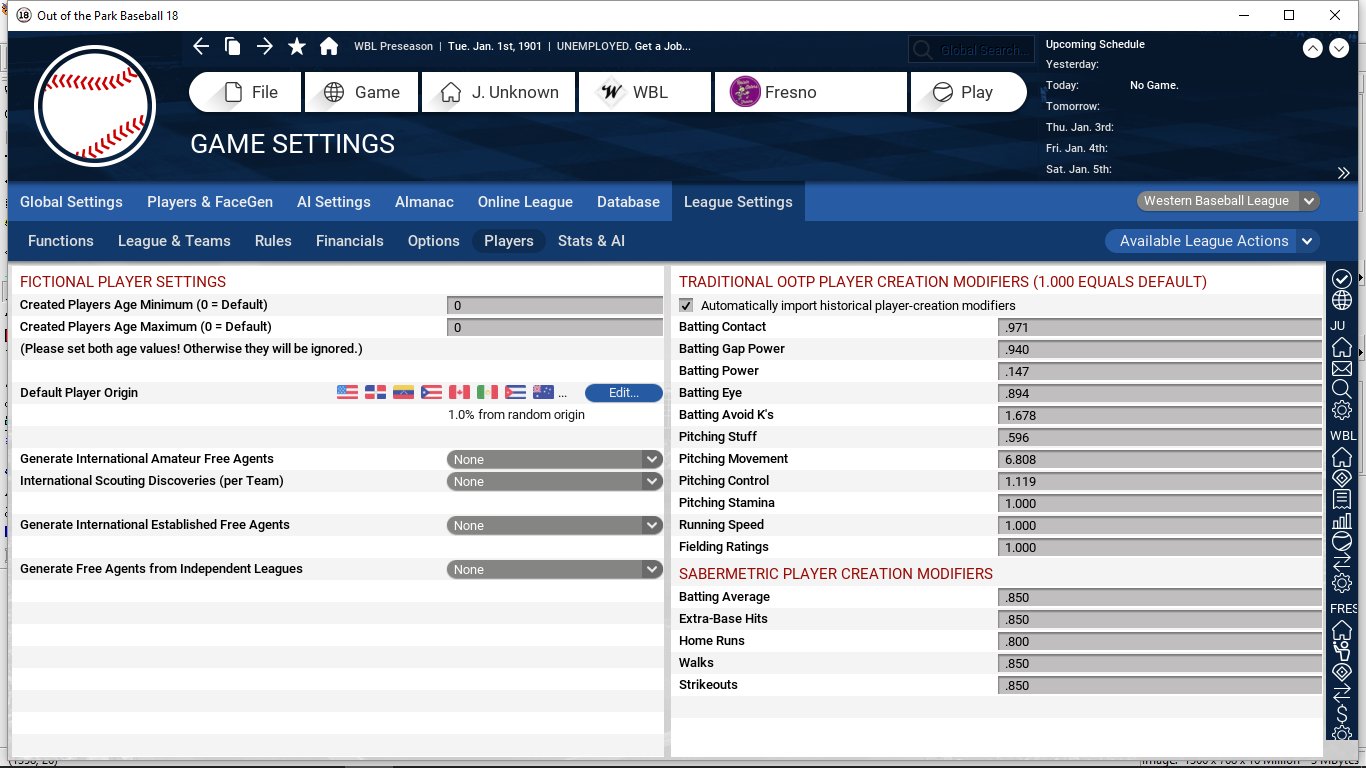Open the Western Baseball League selector
Screen dimensions: 1366x768
[x=1228, y=201]
